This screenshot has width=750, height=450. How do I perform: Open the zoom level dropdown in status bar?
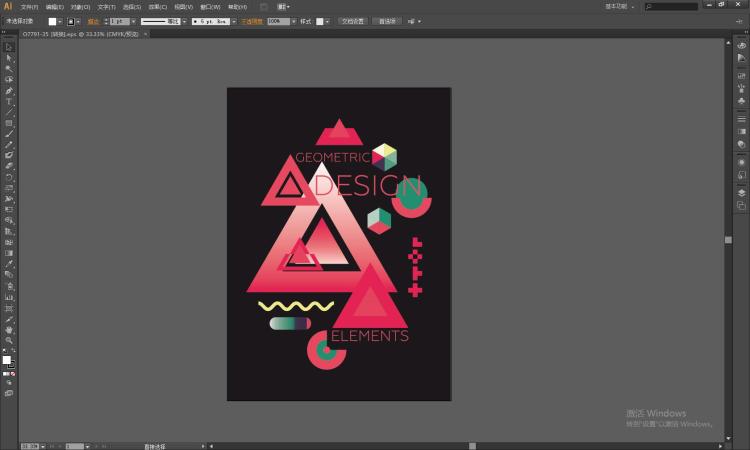(43, 446)
